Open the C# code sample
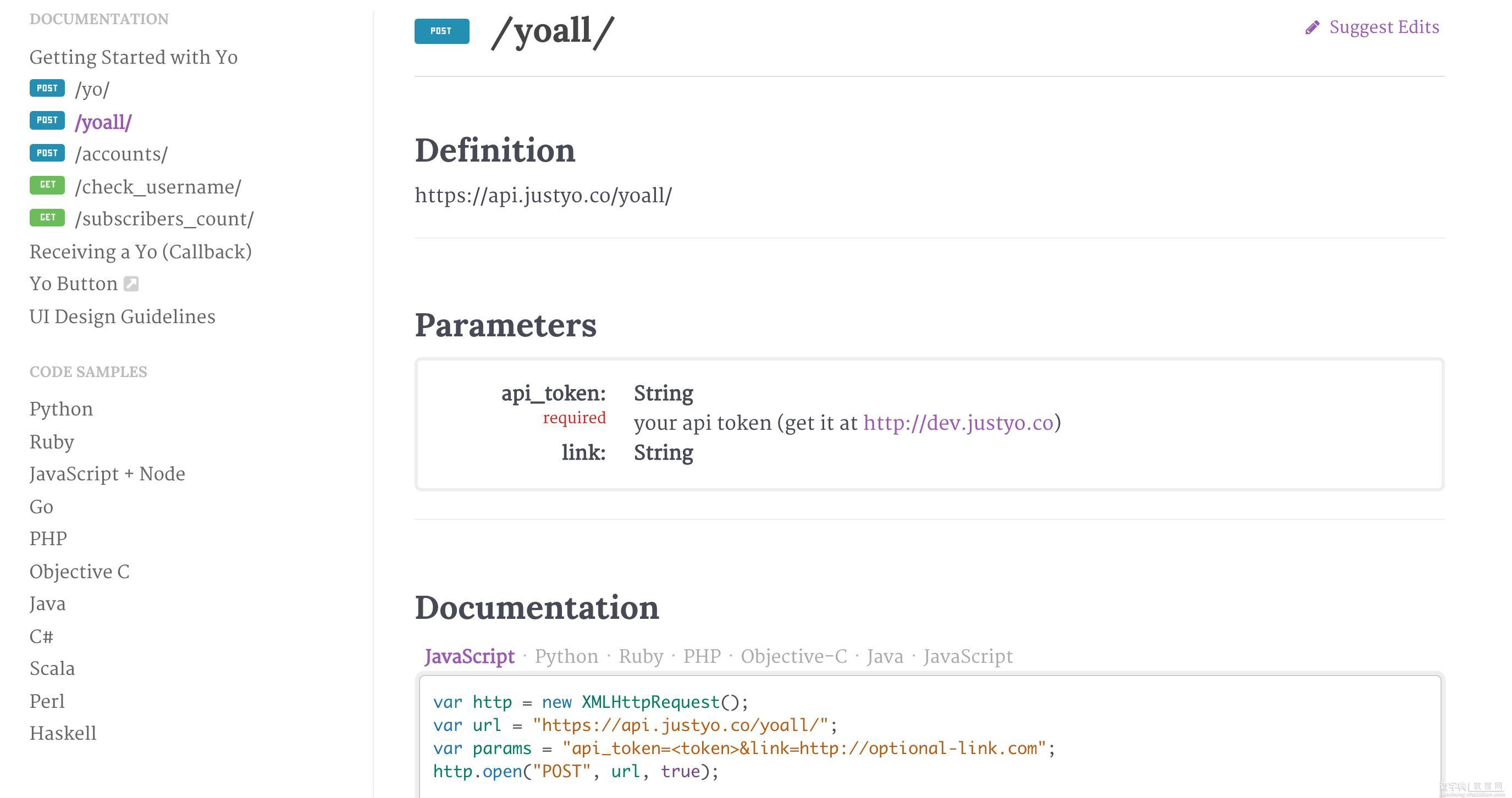 coord(42,636)
